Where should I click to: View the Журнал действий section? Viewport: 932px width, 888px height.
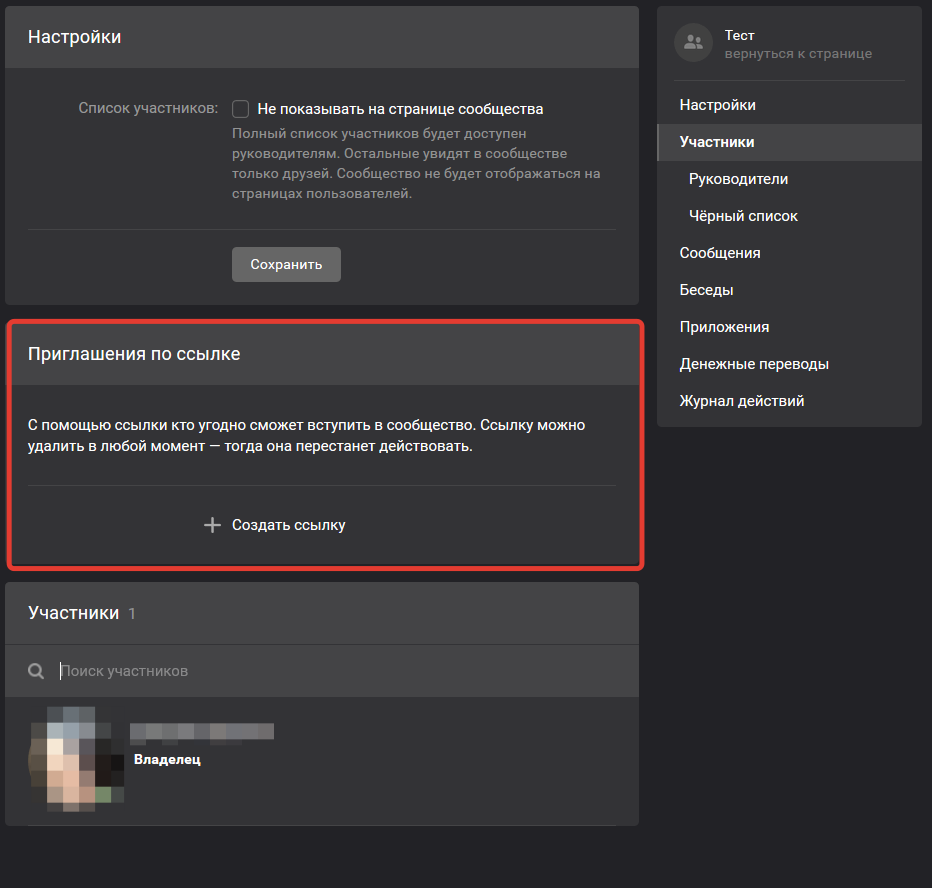[x=741, y=401]
